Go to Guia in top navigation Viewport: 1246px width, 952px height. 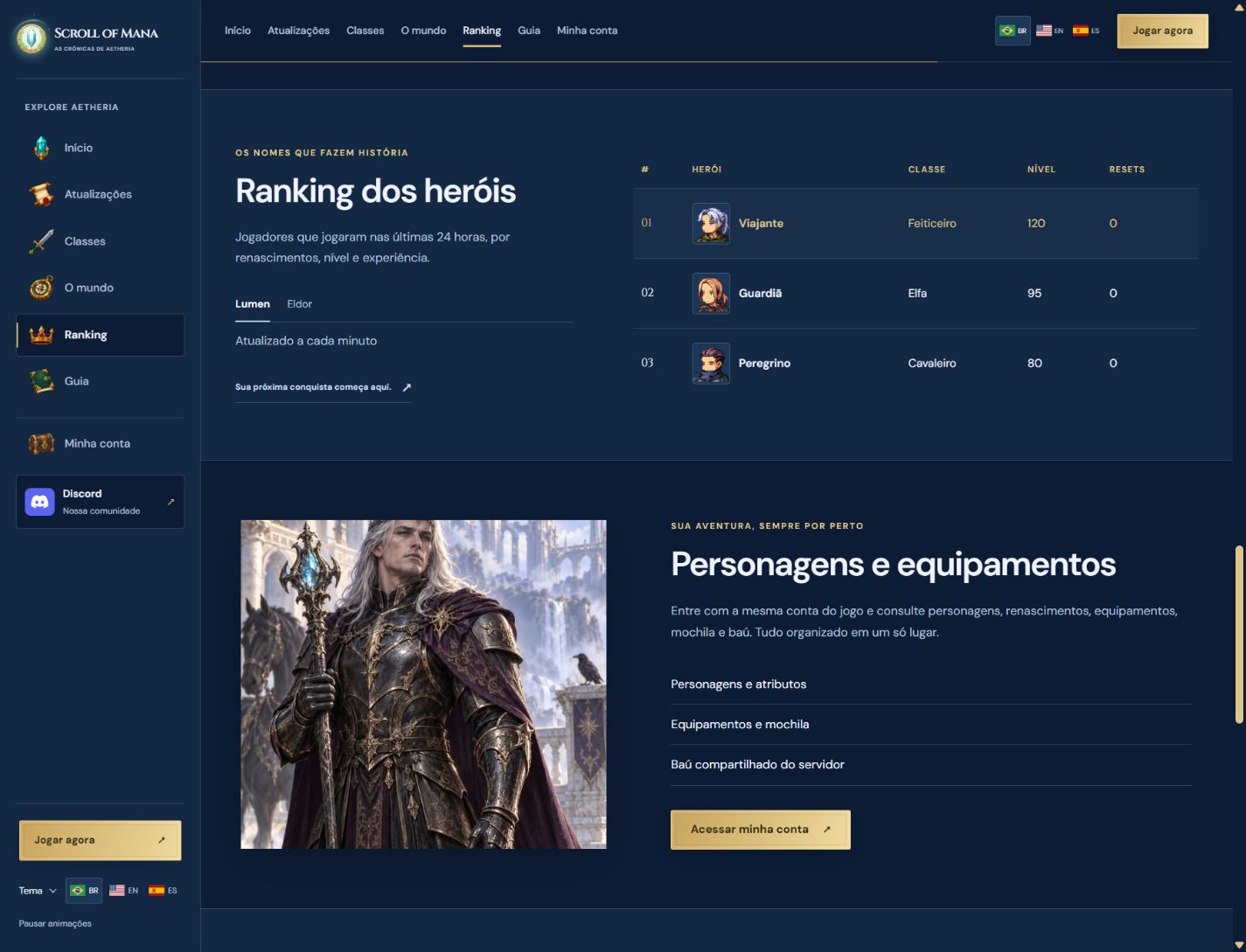[529, 31]
